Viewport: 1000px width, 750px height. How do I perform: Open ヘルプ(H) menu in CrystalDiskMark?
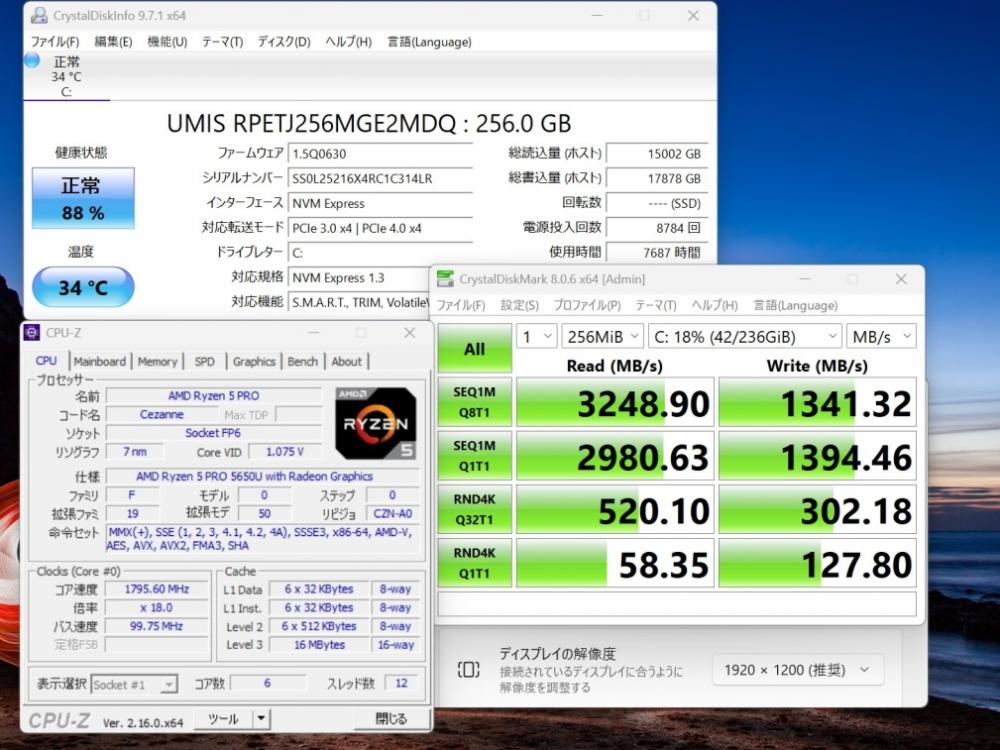click(714, 305)
